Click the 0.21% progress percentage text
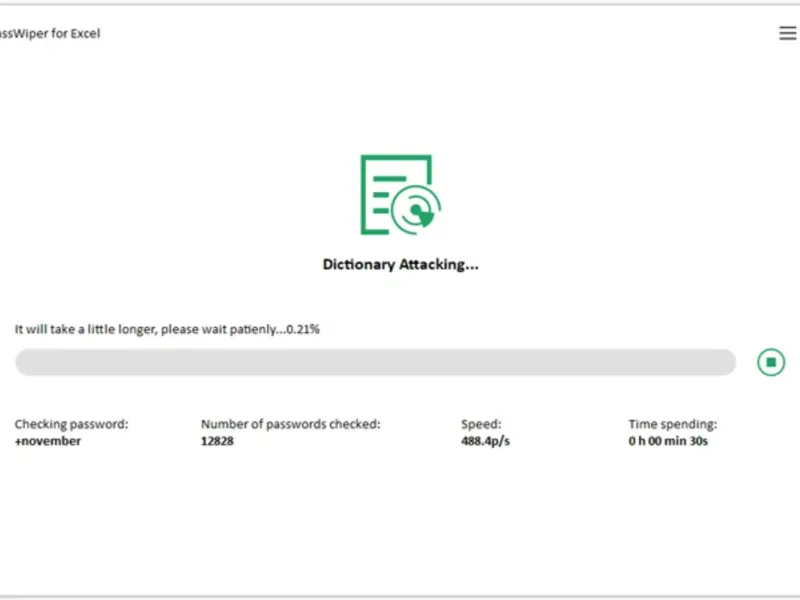800x600 pixels. click(x=302, y=329)
